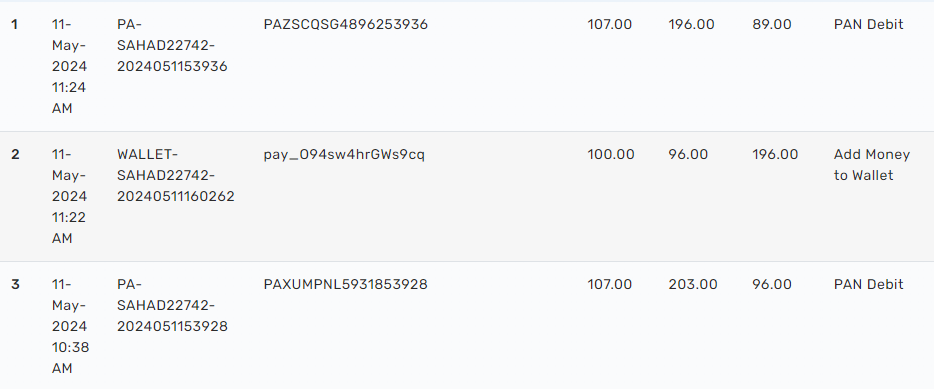Select transaction ID PAZSCQSG4896253936

click(345, 24)
